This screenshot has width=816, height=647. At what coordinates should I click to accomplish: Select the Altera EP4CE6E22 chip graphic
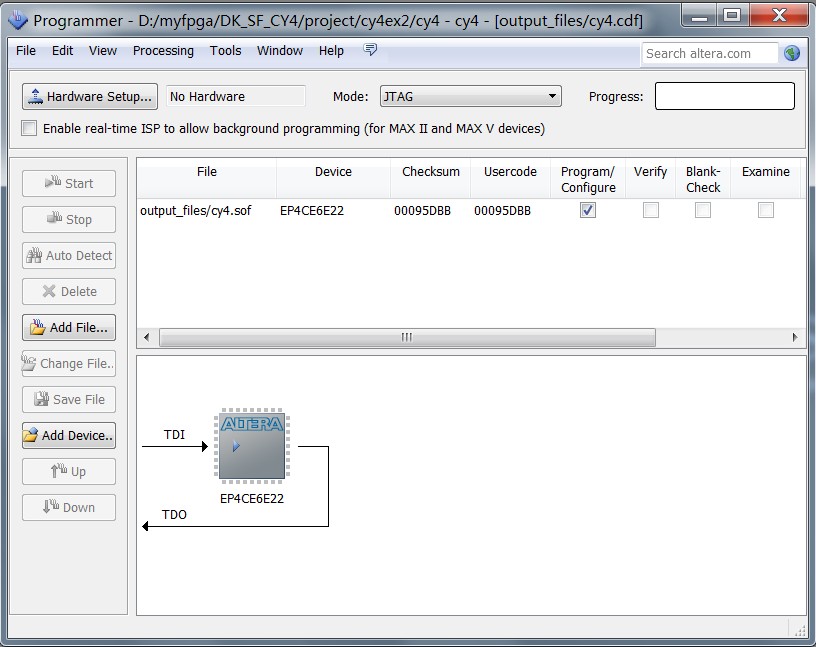[x=251, y=445]
